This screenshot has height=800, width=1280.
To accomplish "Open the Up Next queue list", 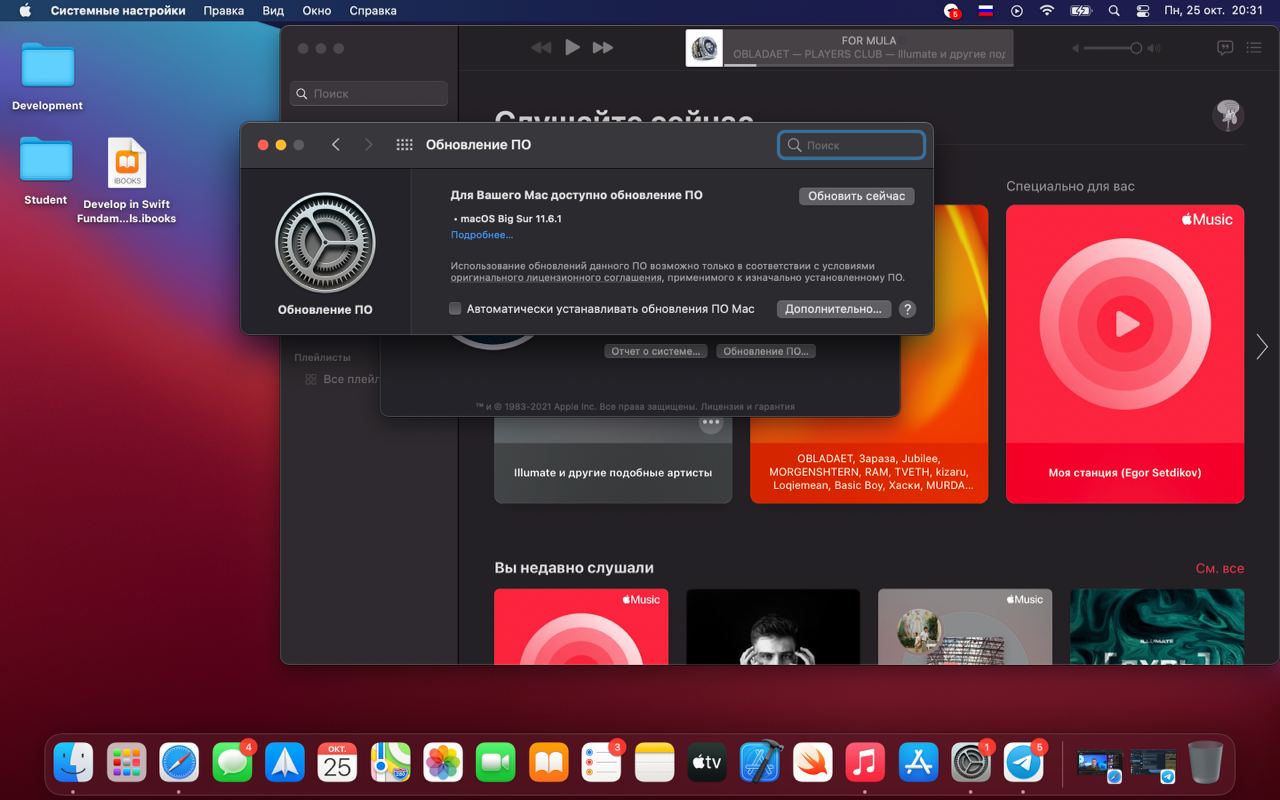I will (x=1254, y=48).
